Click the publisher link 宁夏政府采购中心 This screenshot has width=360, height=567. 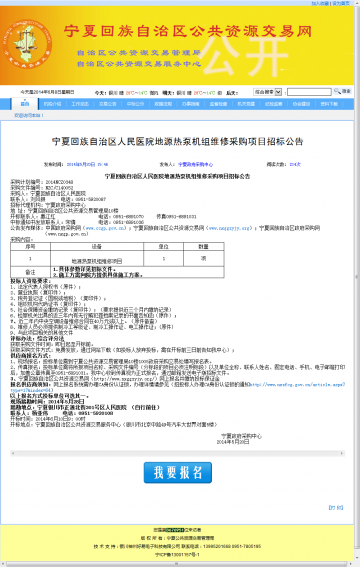tap(196, 165)
